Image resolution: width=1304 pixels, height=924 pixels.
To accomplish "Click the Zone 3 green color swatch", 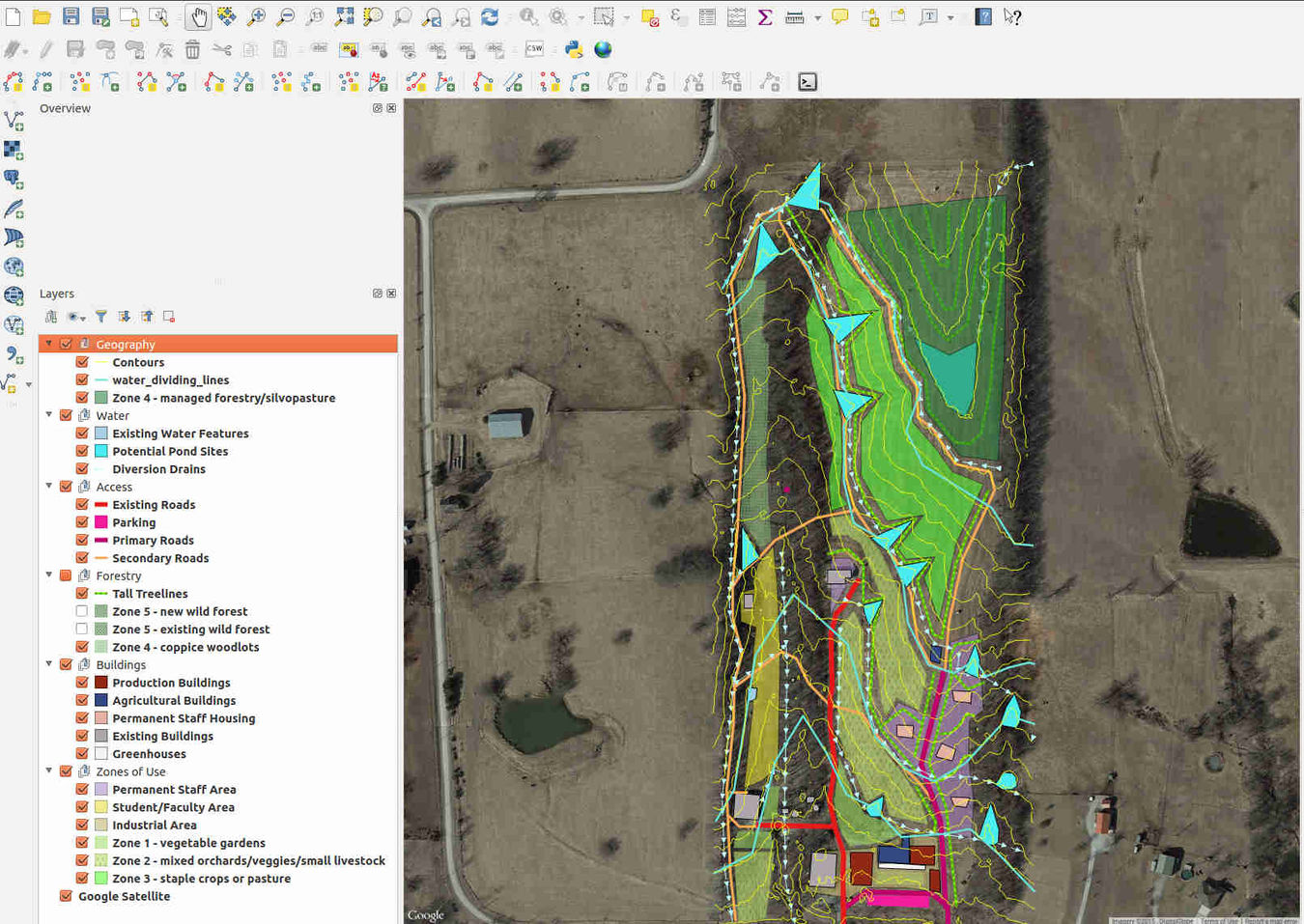I will click(100, 878).
